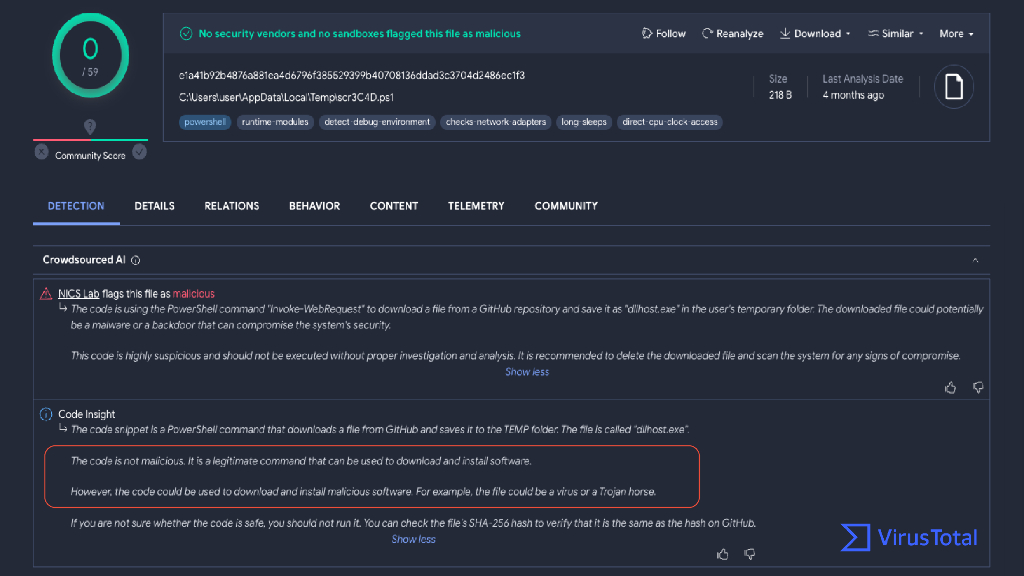Thumbs up the NICS Lab verdict
This screenshot has width=1024, height=576.
pyautogui.click(x=950, y=387)
